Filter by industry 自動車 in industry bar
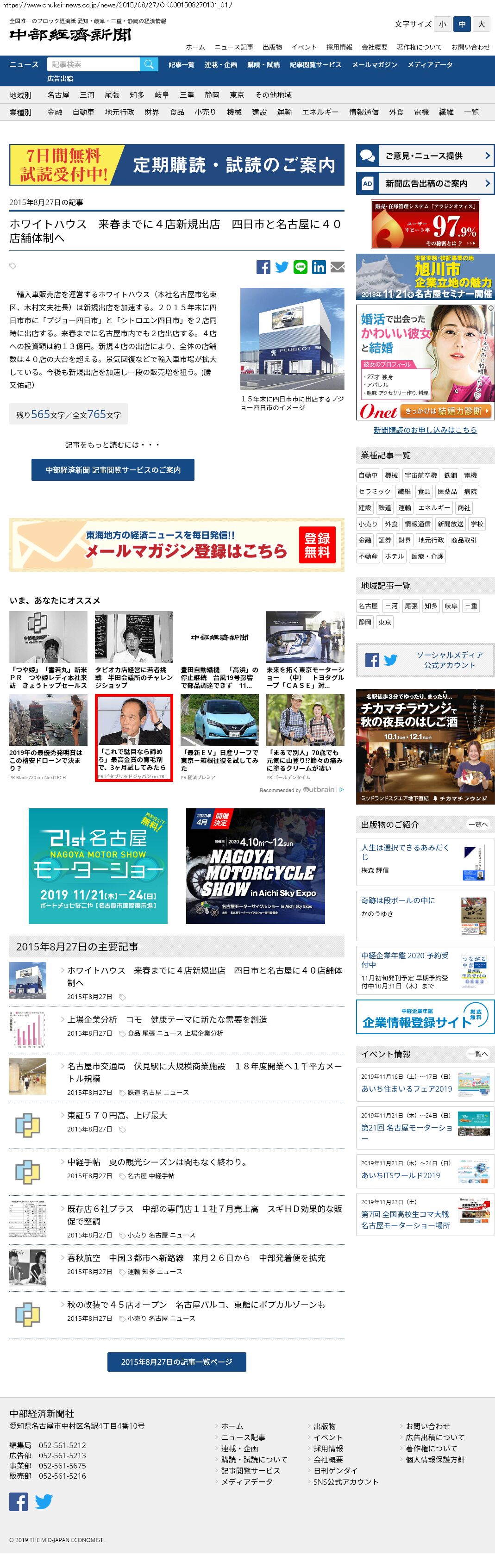The height and width of the screenshot is (1568, 495). click(x=83, y=112)
